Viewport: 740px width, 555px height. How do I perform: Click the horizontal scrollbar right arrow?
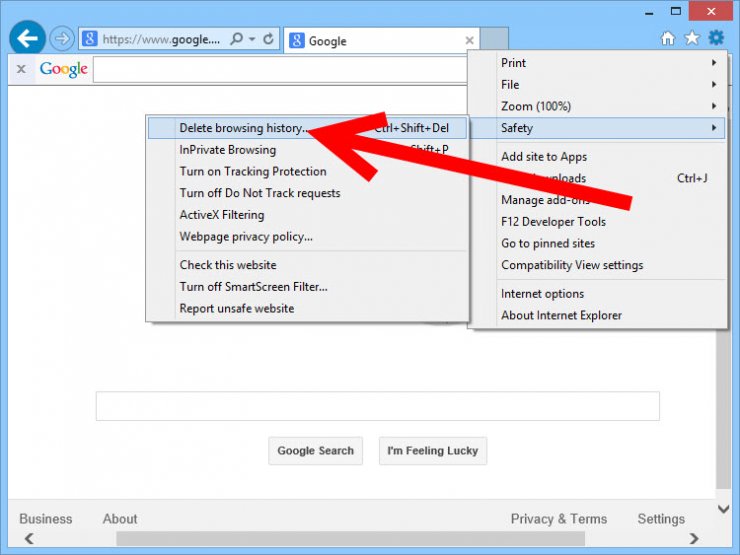694,538
